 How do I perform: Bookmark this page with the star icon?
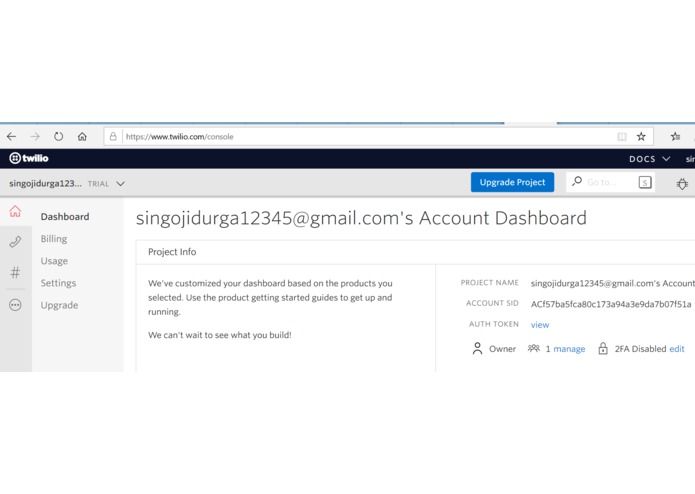641,136
